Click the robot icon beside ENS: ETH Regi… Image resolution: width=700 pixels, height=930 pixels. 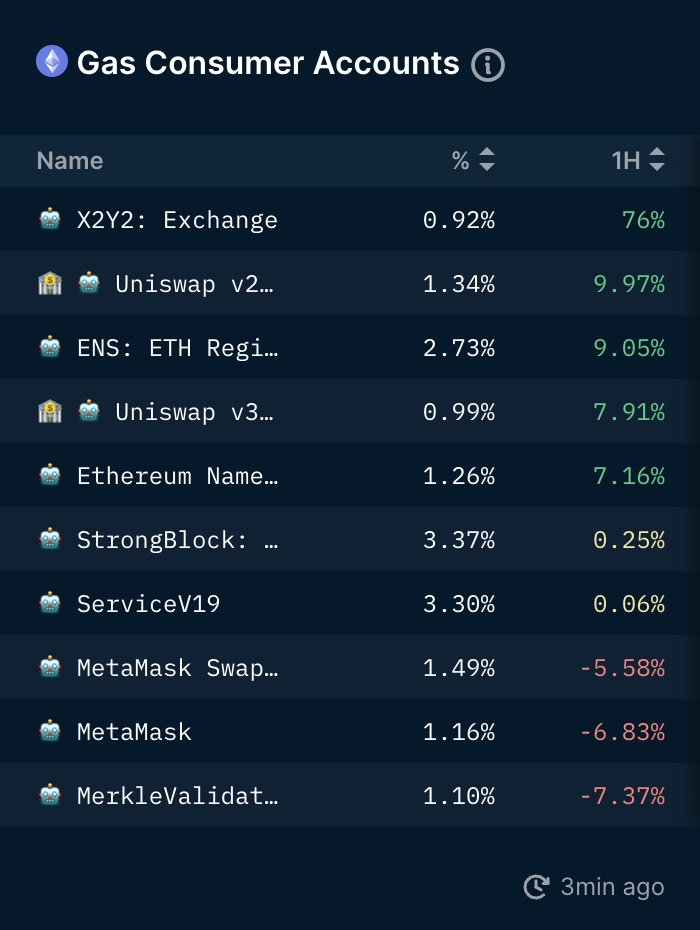tap(50, 348)
